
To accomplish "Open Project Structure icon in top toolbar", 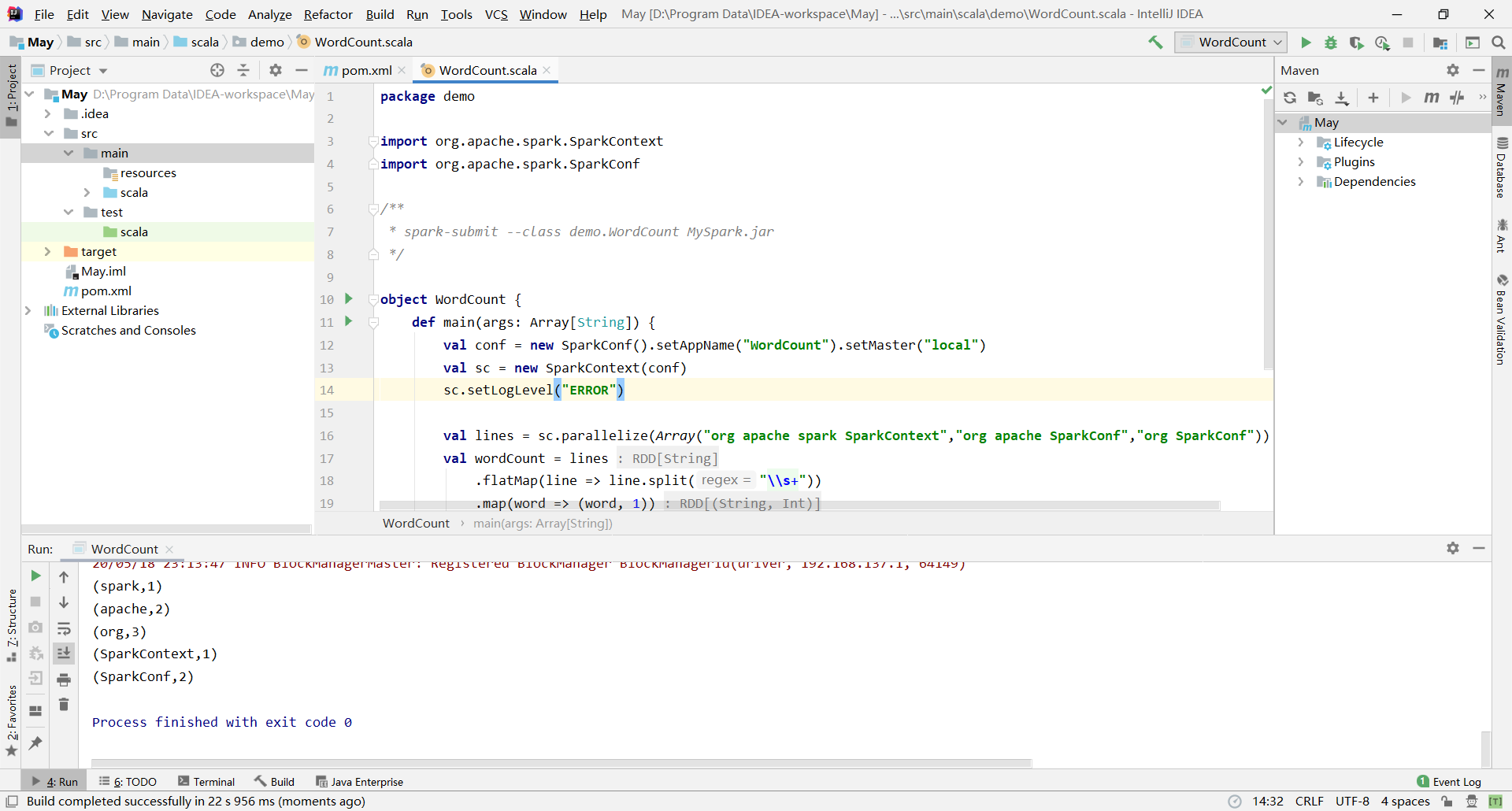I will pos(1440,43).
